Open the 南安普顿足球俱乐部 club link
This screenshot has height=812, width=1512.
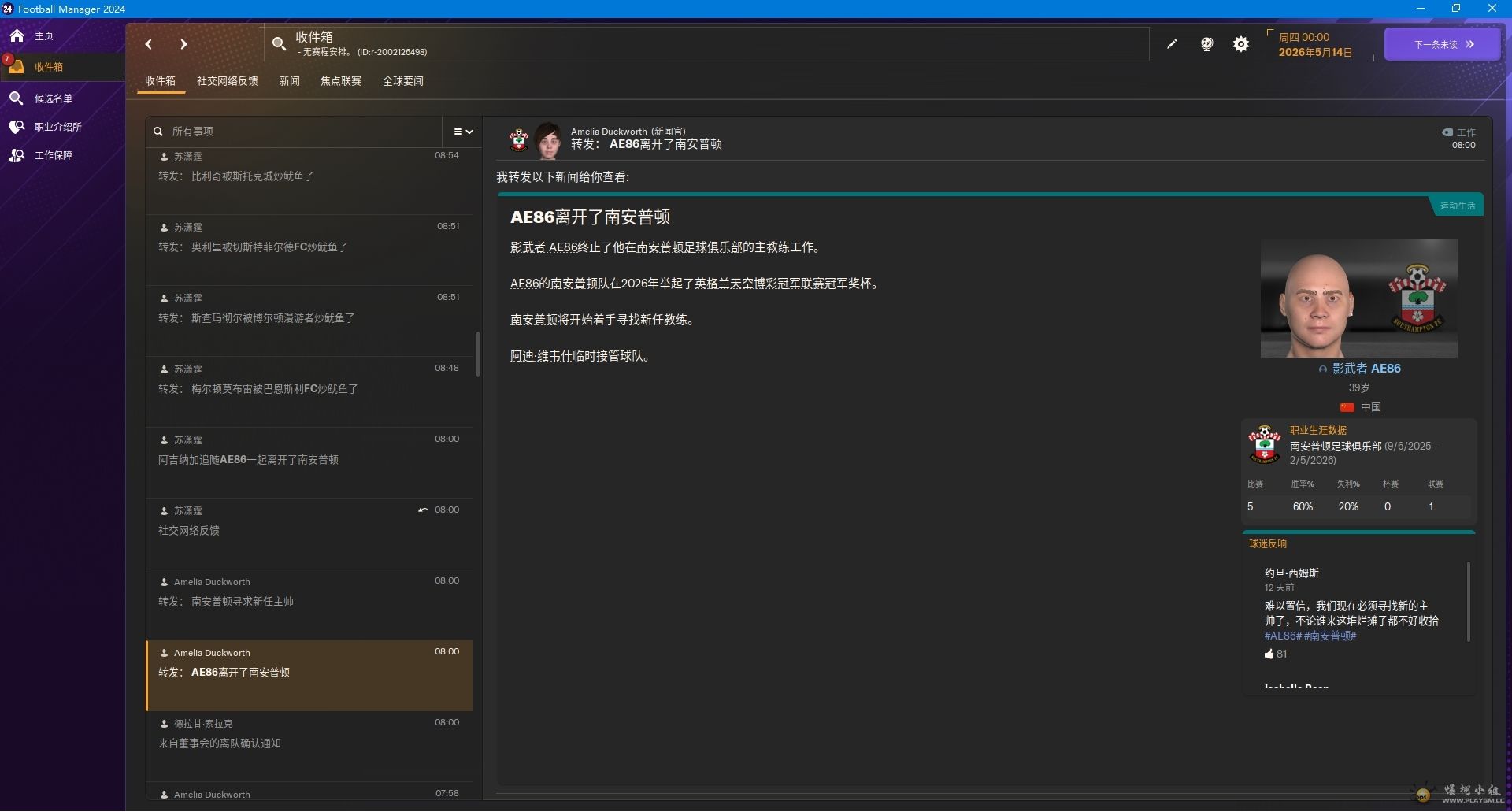point(1336,447)
